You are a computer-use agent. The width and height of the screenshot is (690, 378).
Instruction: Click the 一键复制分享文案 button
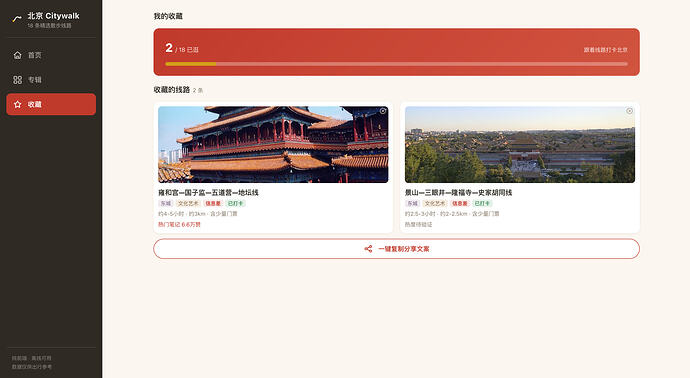click(x=396, y=249)
